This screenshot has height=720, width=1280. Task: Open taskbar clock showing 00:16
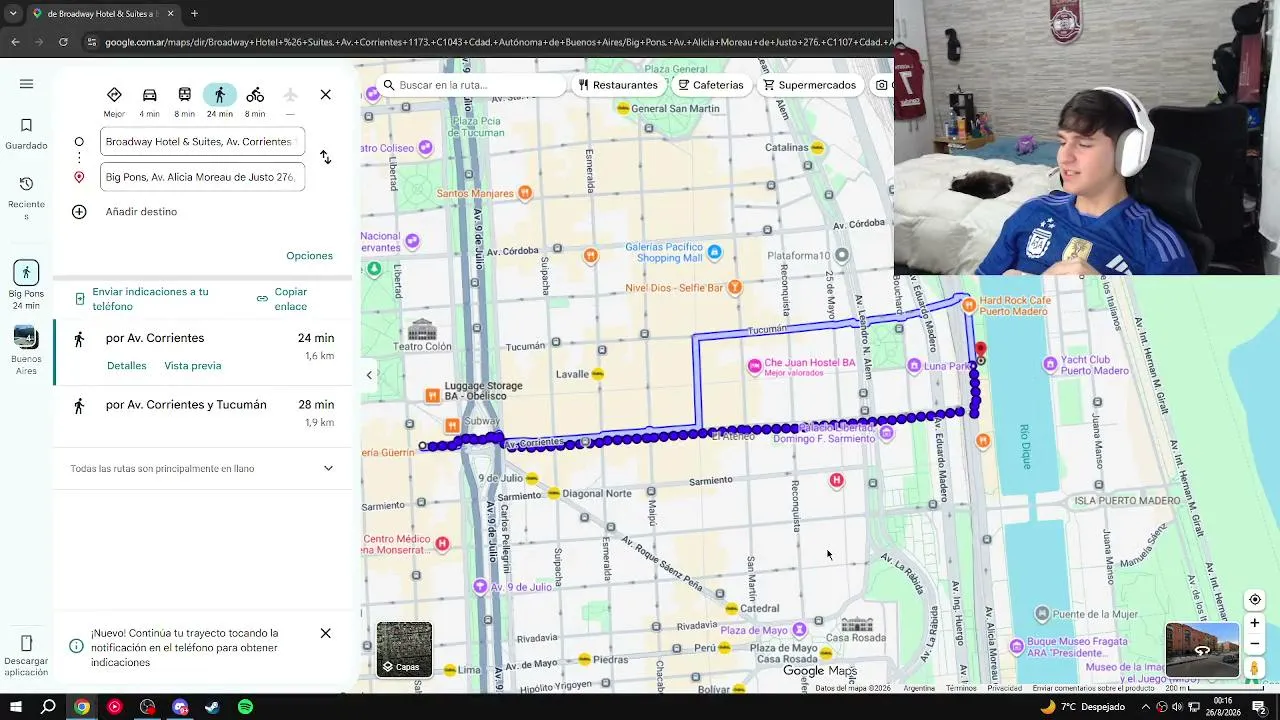1223,707
